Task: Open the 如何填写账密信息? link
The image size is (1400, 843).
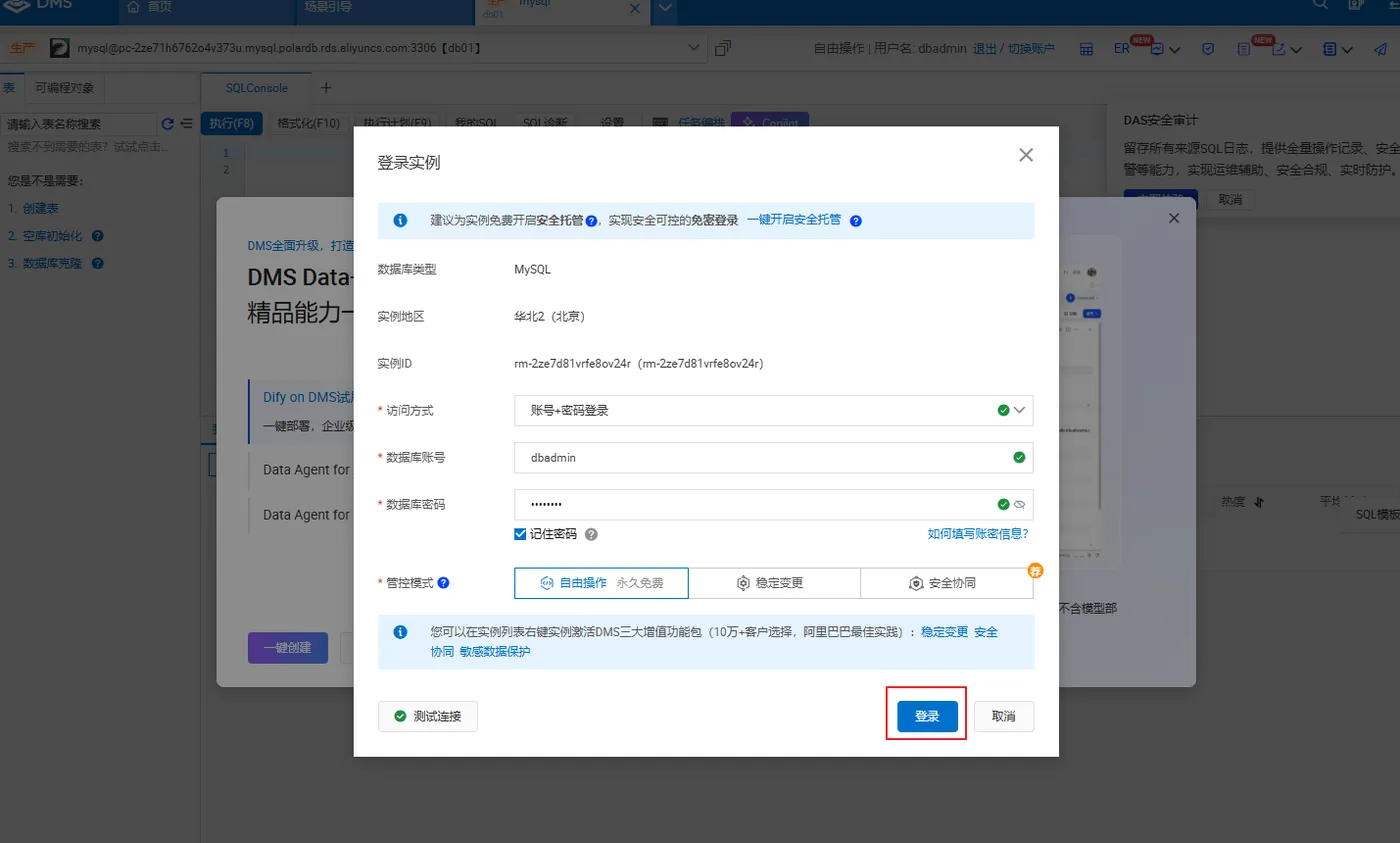Action: coord(978,534)
